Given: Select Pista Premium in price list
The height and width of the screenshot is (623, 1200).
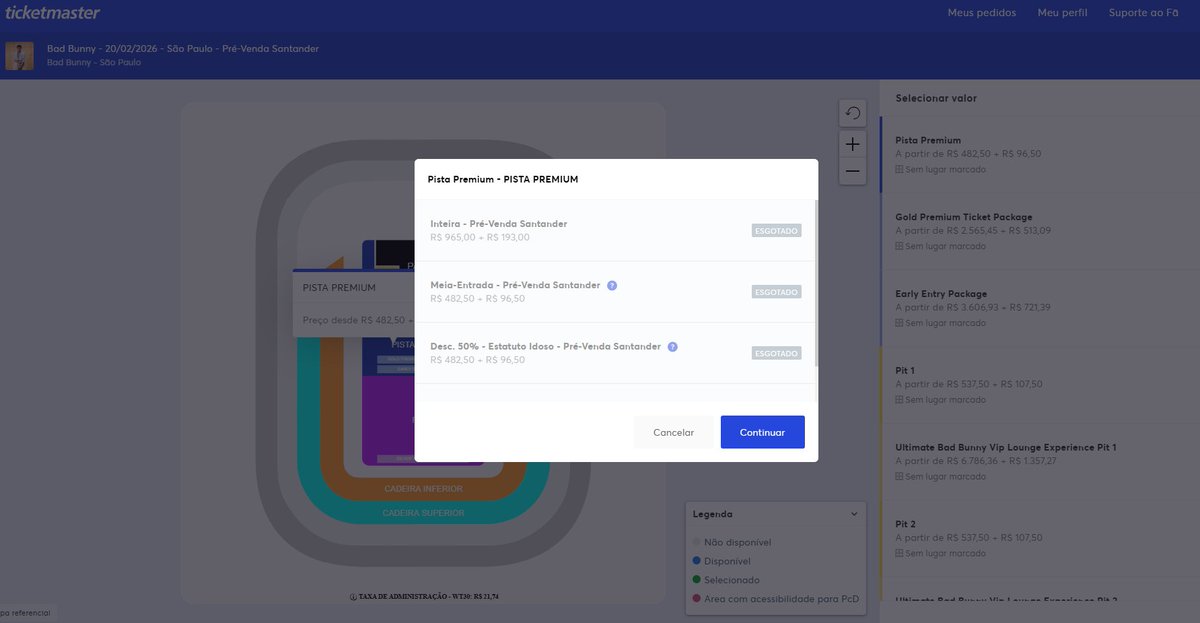Looking at the screenshot, I should [x=1040, y=154].
